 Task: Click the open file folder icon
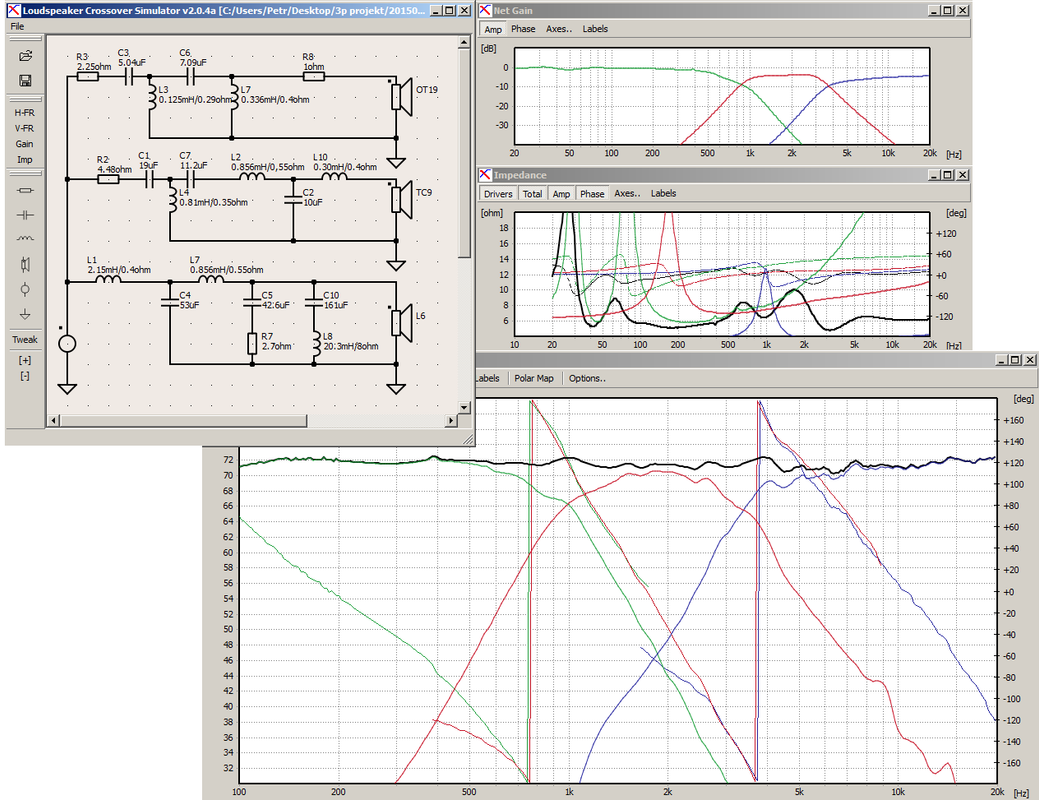point(25,56)
